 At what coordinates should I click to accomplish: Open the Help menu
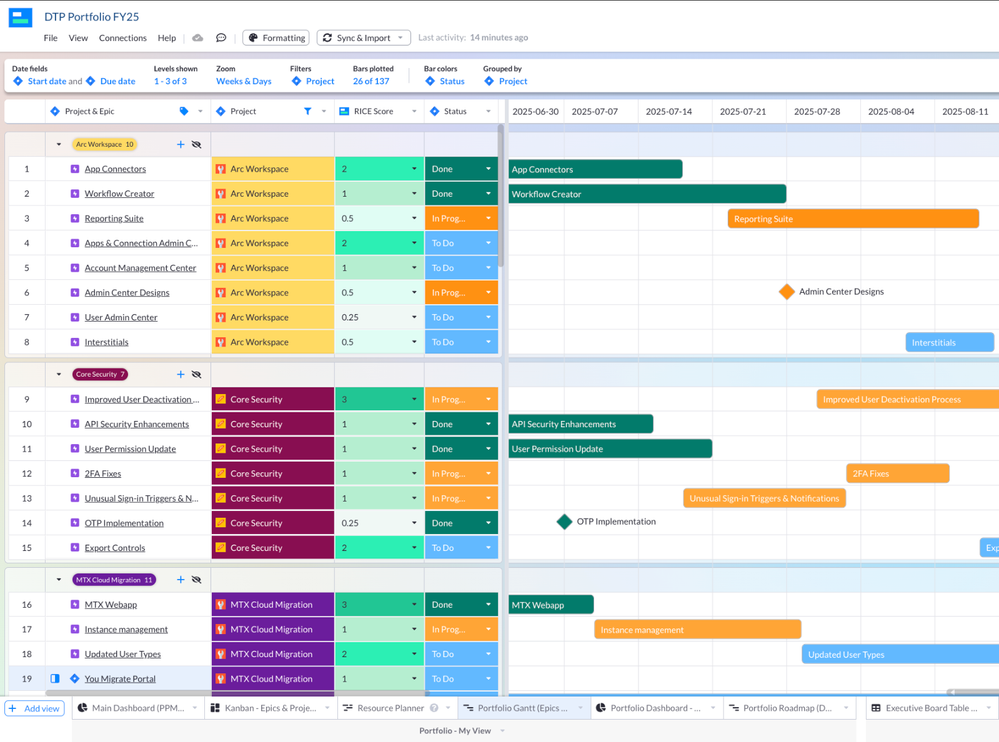click(x=167, y=38)
